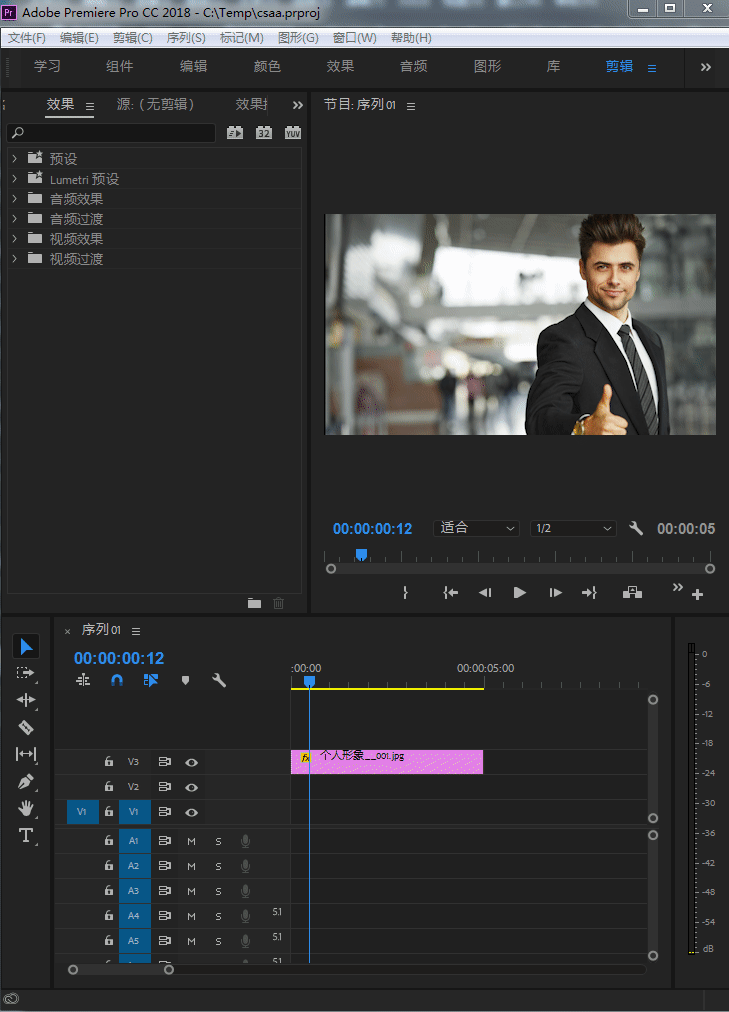Expand the 视频过渡 folder

click(x=14, y=259)
